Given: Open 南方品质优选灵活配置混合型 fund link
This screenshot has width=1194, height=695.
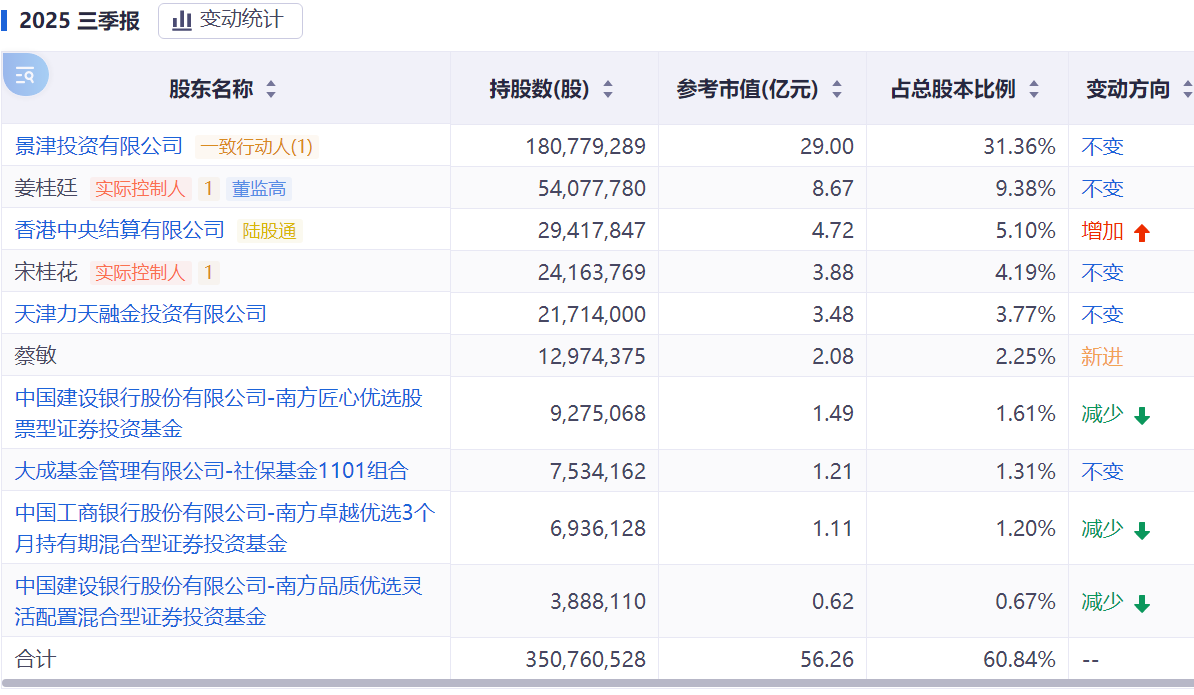Looking at the screenshot, I should 219,601.
